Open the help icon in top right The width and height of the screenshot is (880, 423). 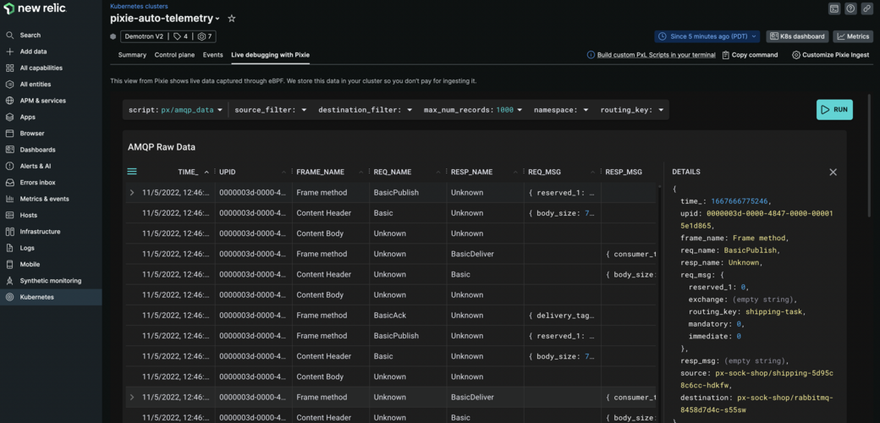(x=850, y=9)
